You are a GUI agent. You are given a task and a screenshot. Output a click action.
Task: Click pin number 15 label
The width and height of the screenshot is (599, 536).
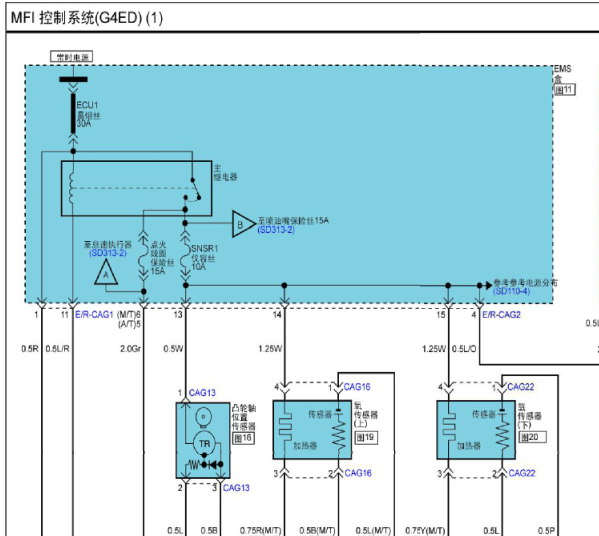click(441, 315)
